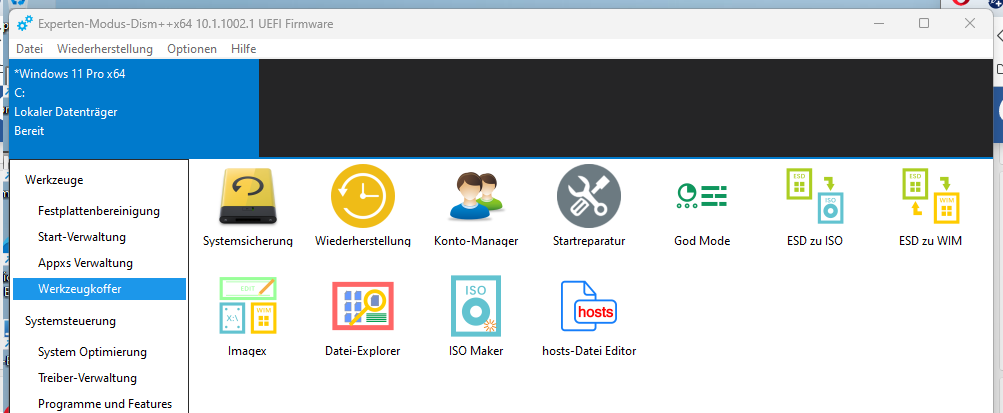The width and height of the screenshot is (1003, 413).
Task: Open Datei-Explorer magnifier icon
Action: coord(363,306)
